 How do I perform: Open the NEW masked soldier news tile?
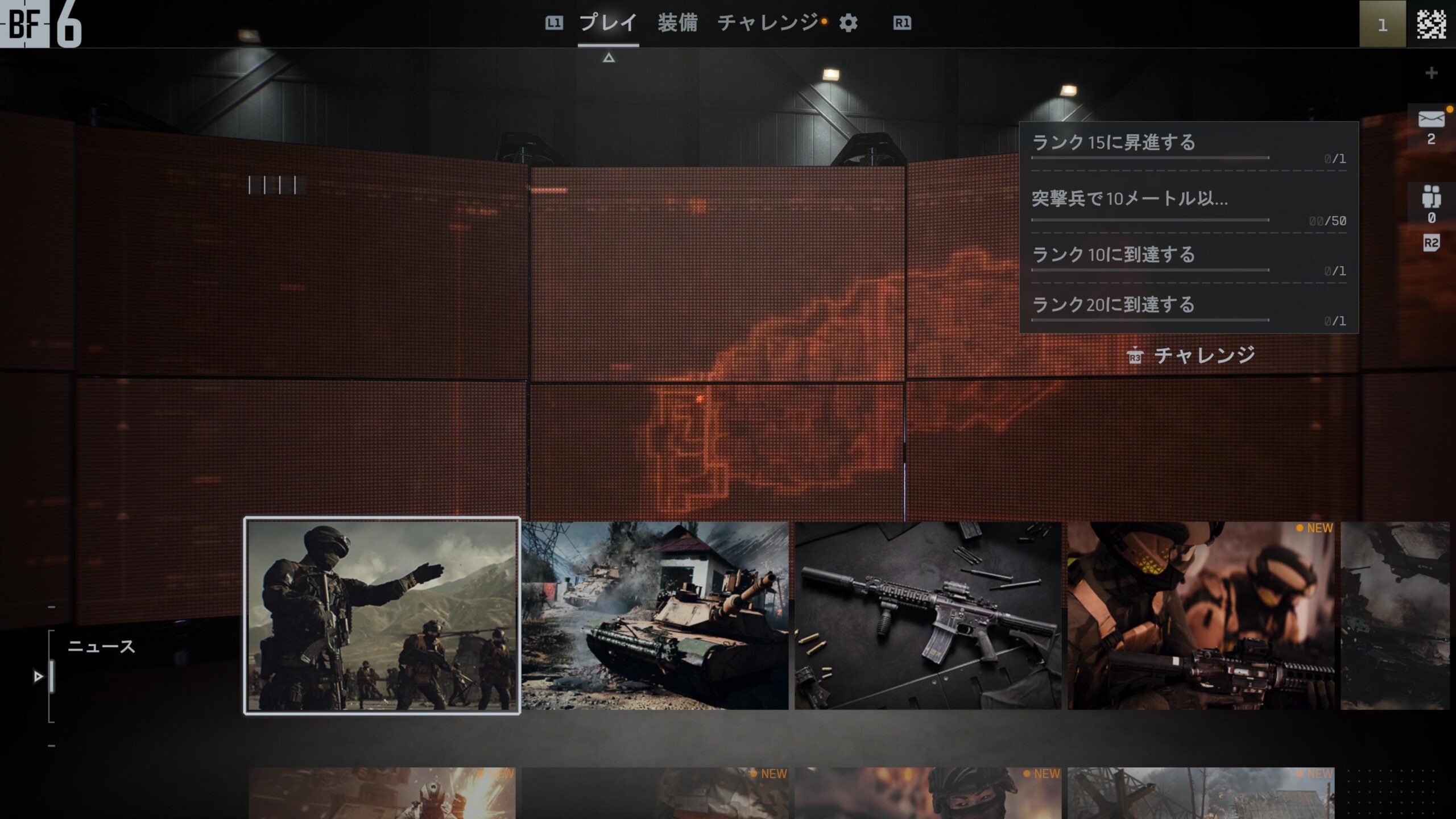pyautogui.click(x=1201, y=615)
